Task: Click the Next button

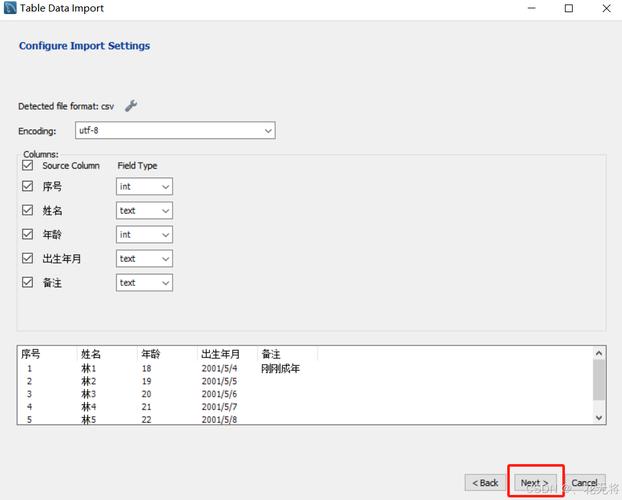Action: (534, 483)
